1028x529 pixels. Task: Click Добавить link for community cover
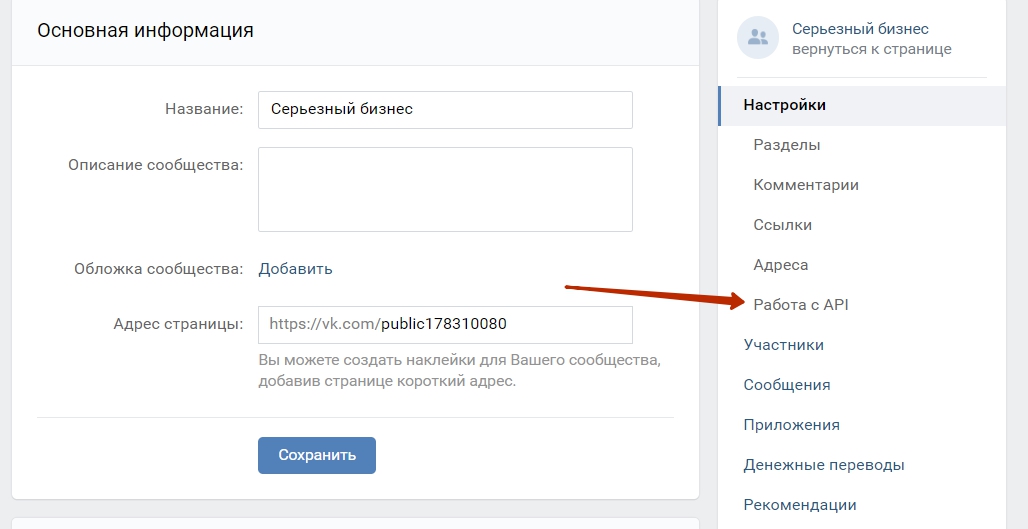(295, 268)
